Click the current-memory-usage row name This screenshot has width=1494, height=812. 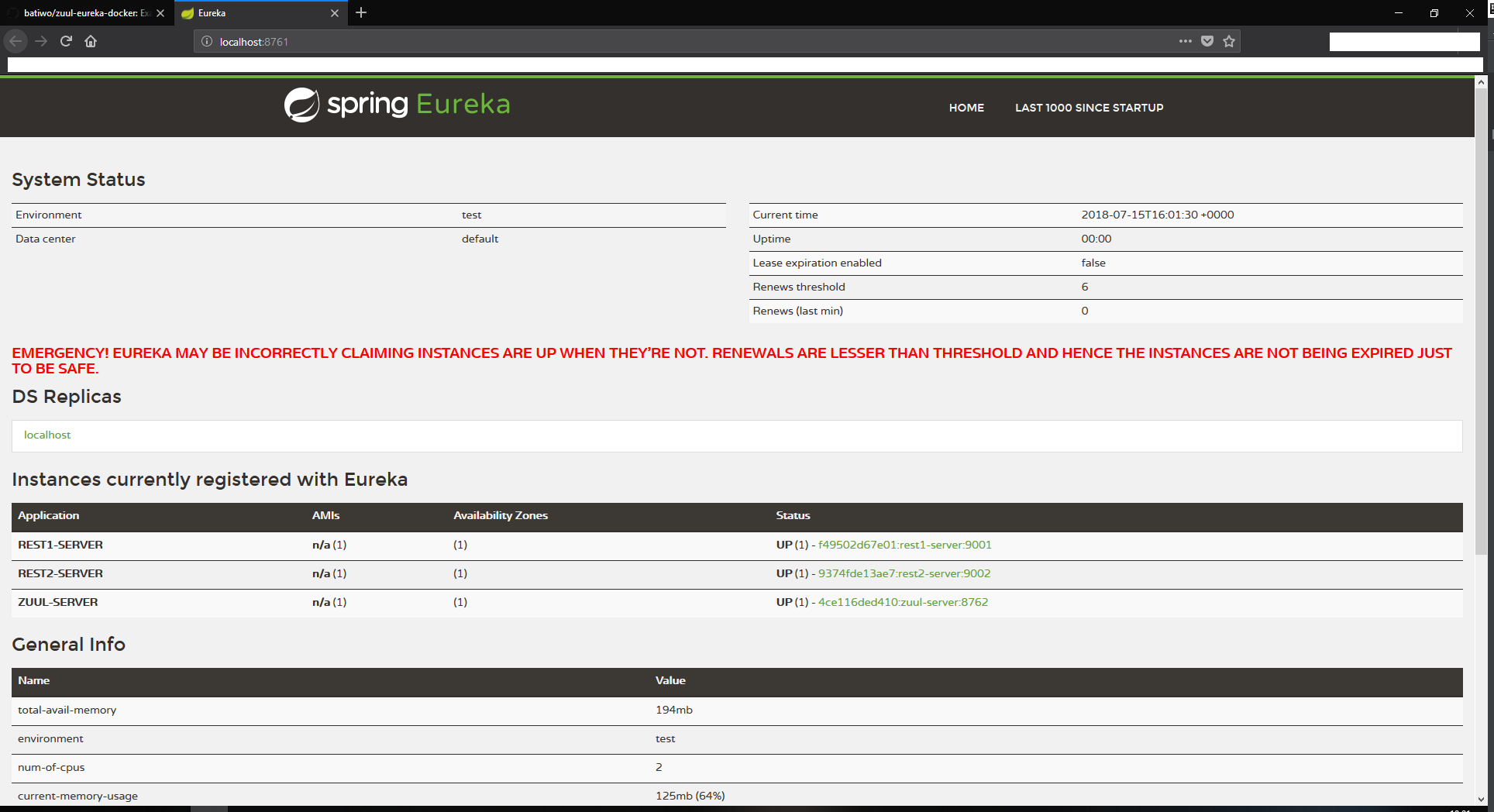[x=77, y=796]
